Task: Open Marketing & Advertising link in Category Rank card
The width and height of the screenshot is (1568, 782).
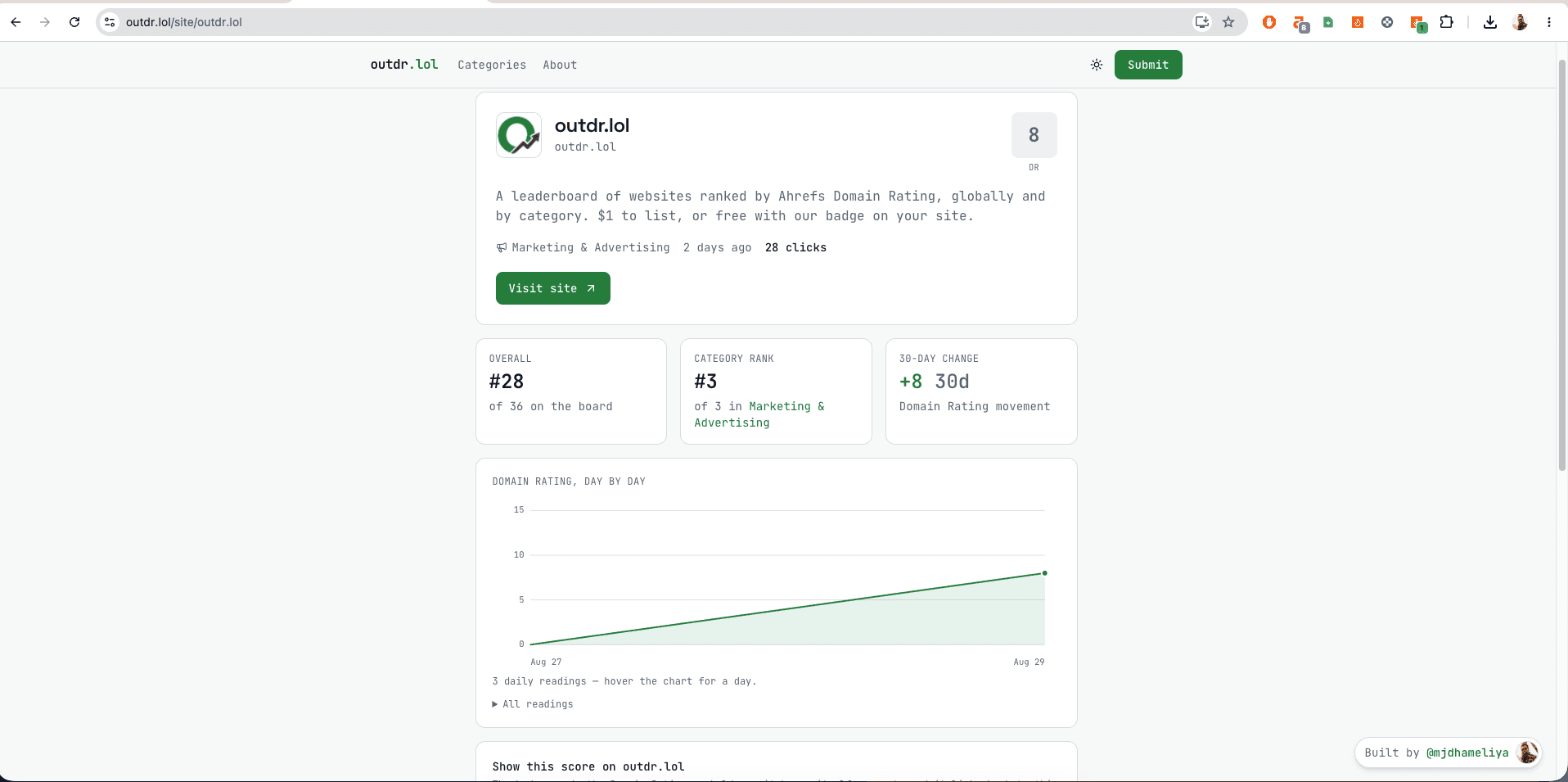Action: pos(759,414)
